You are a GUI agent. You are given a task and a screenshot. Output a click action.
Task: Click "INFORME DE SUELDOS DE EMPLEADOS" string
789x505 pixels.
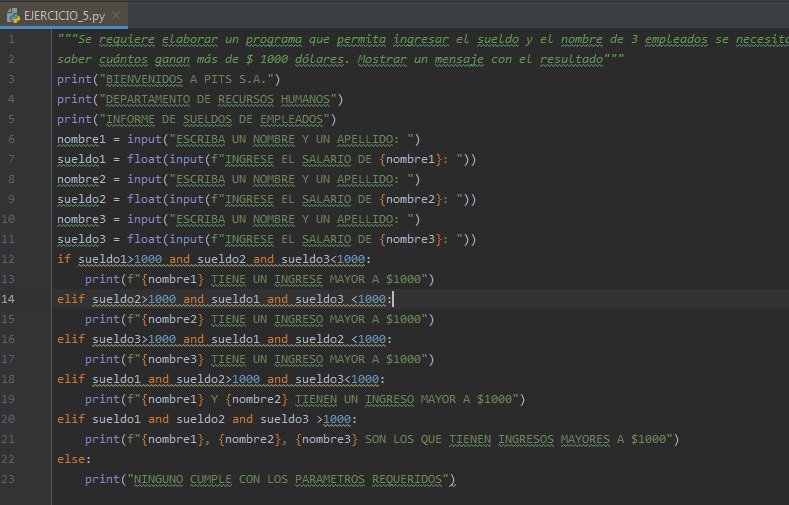[x=214, y=120]
